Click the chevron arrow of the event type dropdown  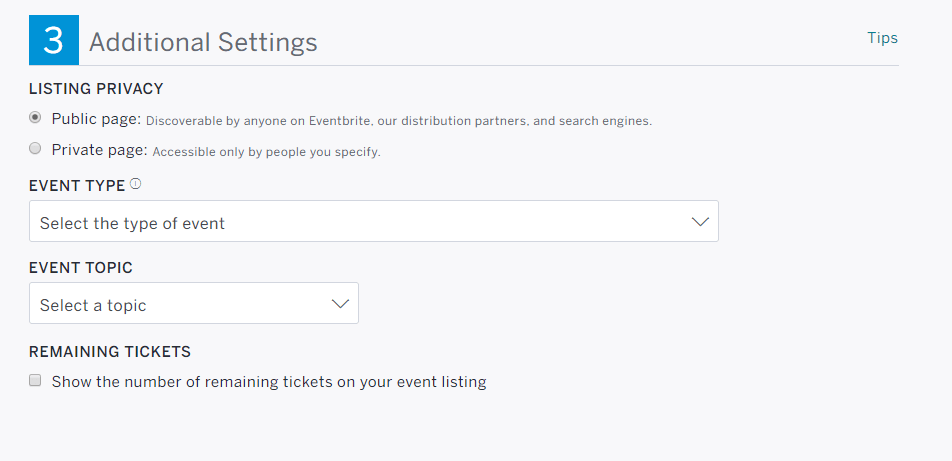point(700,222)
